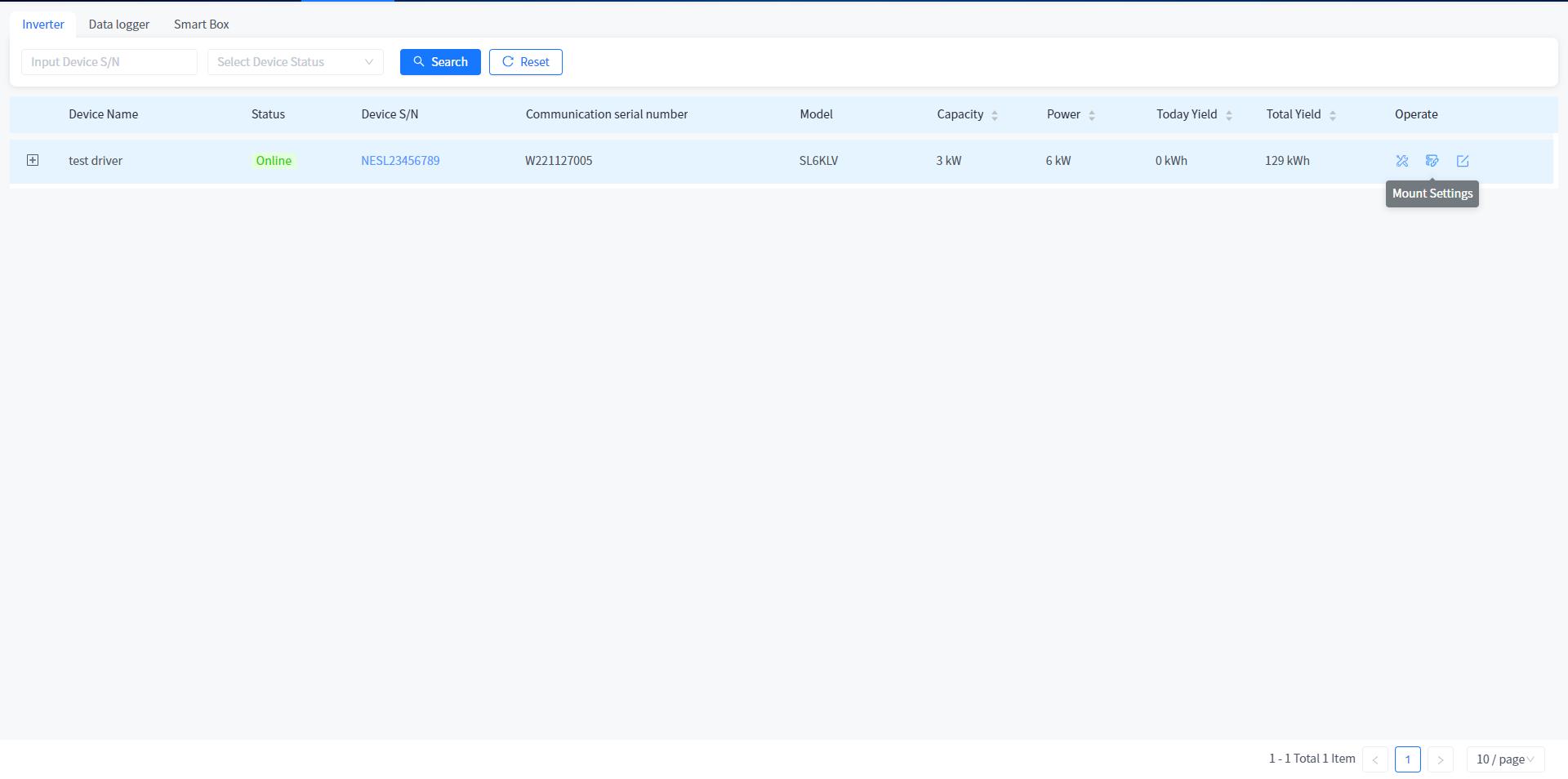1568x779 pixels.
Task: Expand the test driver row details
Action: (33, 160)
